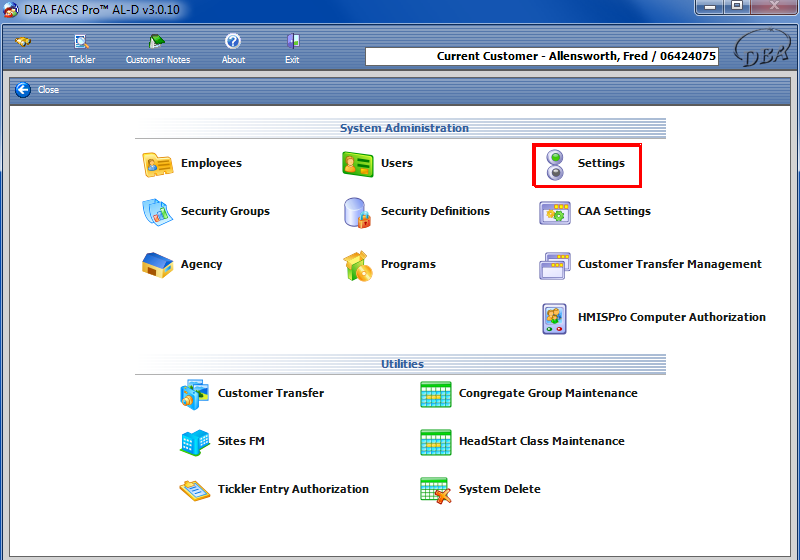
Task: Click the System Delete utility
Action: click(436, 490)
